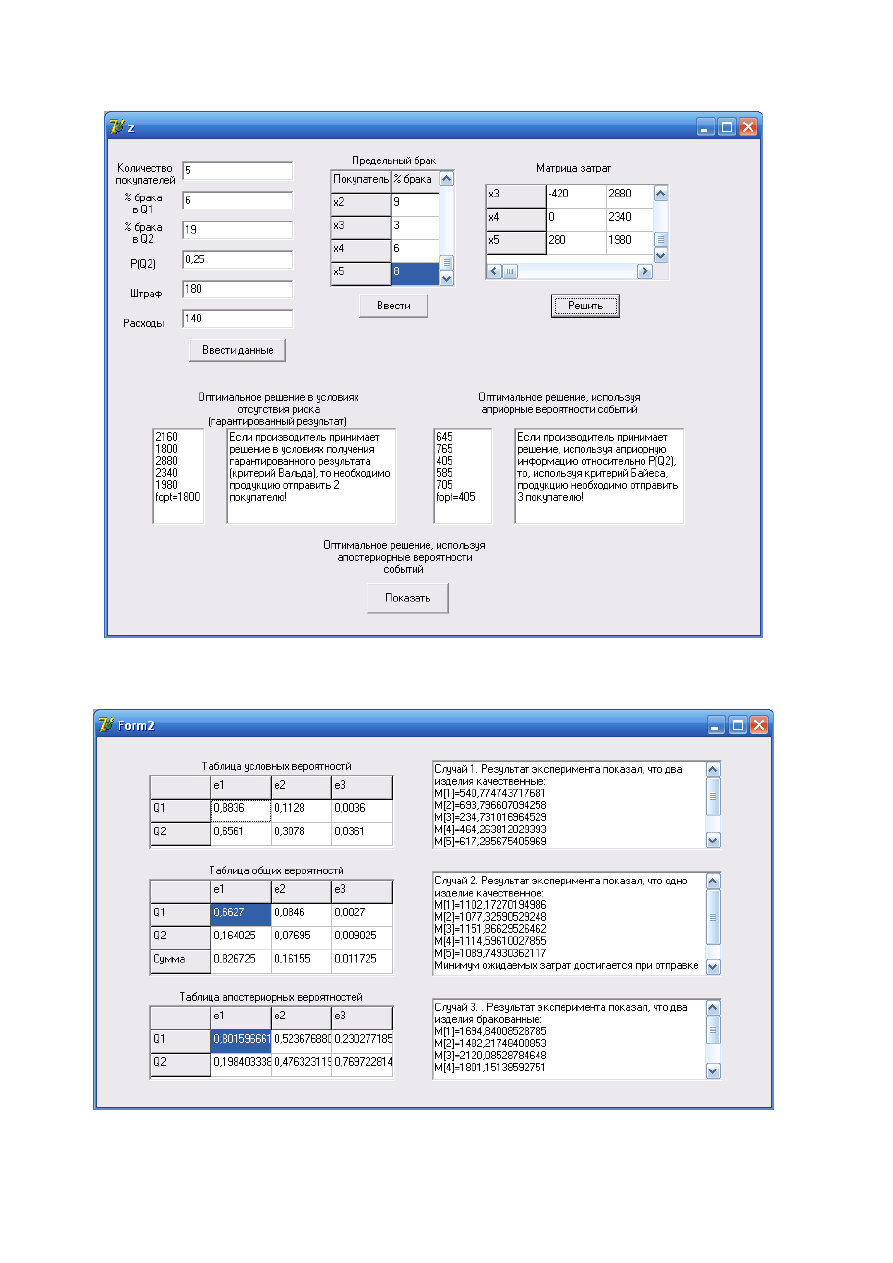893x1263 pixels.
Task: Click the Байеса criterion description text box
Action: coord(599,476)
